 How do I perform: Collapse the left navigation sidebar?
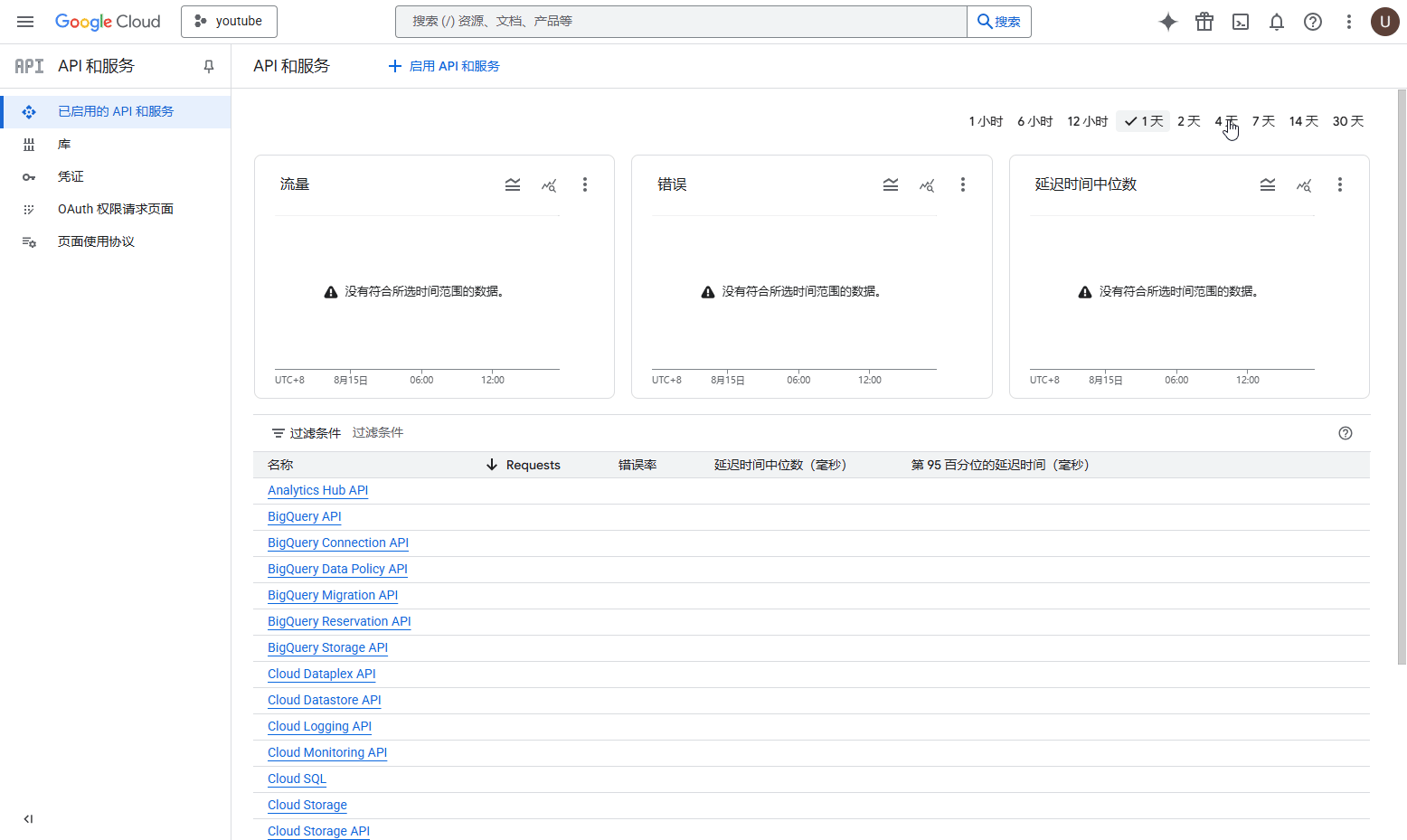(x=27, y=818)
